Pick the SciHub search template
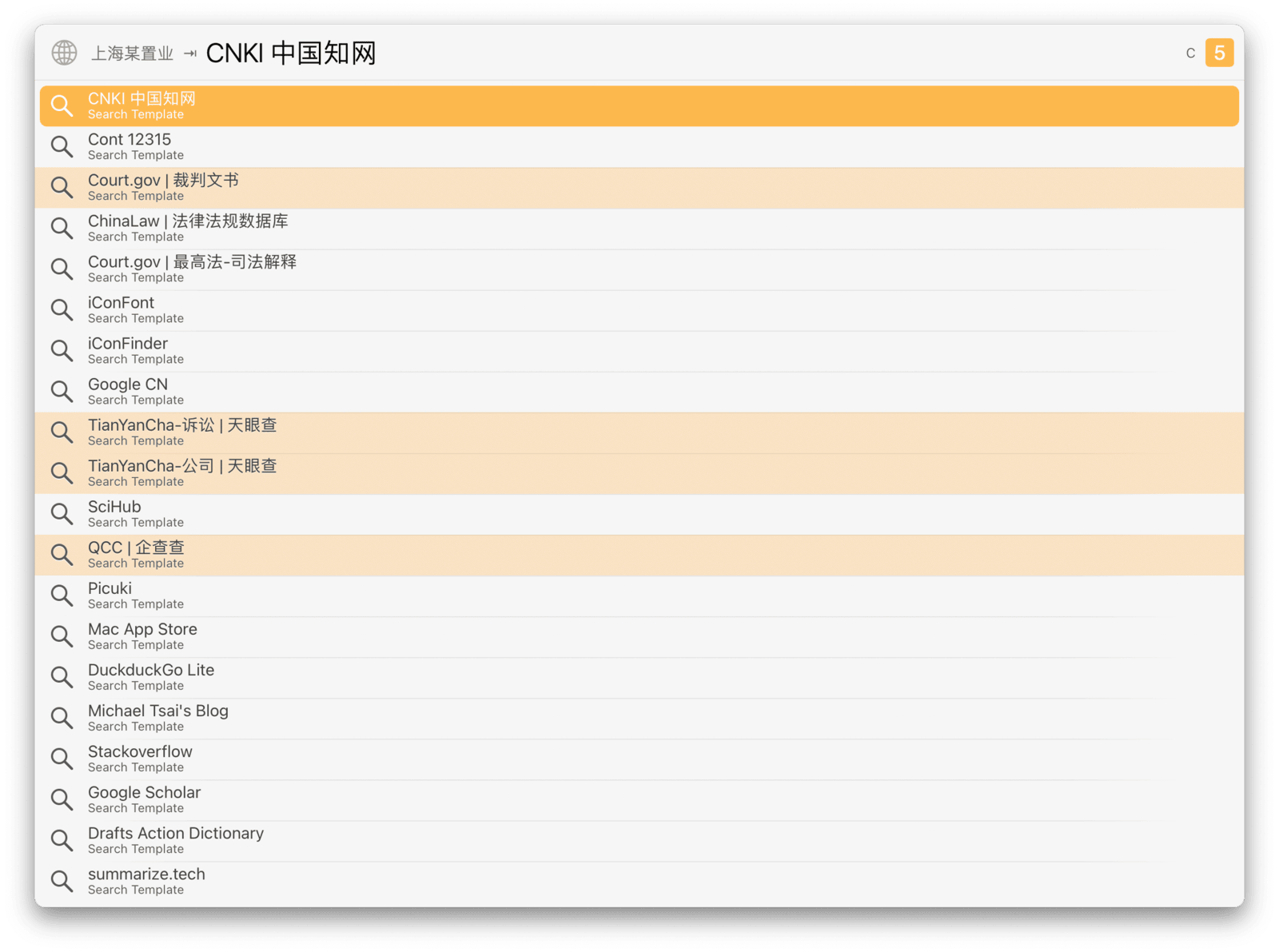This screenshot has width=1279, height=952. 639,513
